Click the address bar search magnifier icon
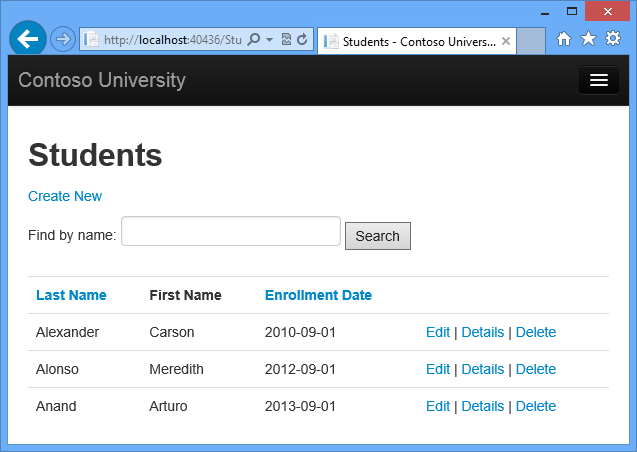 253,40
